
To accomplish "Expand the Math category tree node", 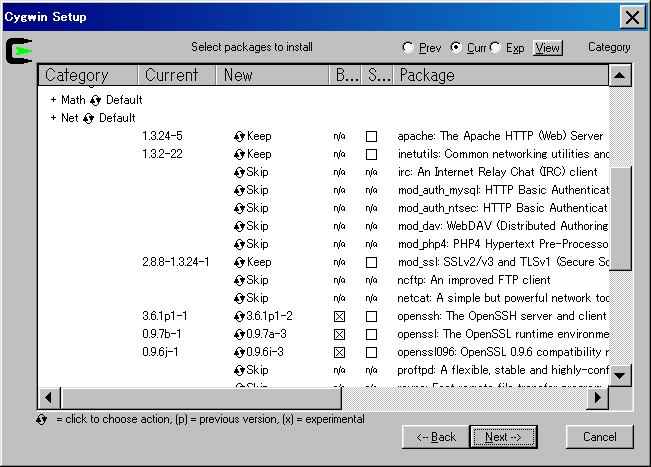I will tap(54, 100).
